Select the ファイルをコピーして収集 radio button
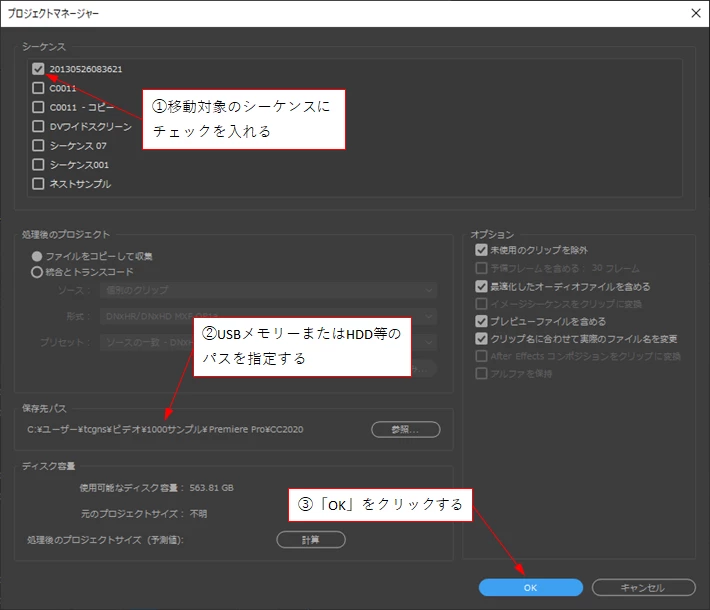The width and height of the screenshot is (710, 610). coord(37,256)
